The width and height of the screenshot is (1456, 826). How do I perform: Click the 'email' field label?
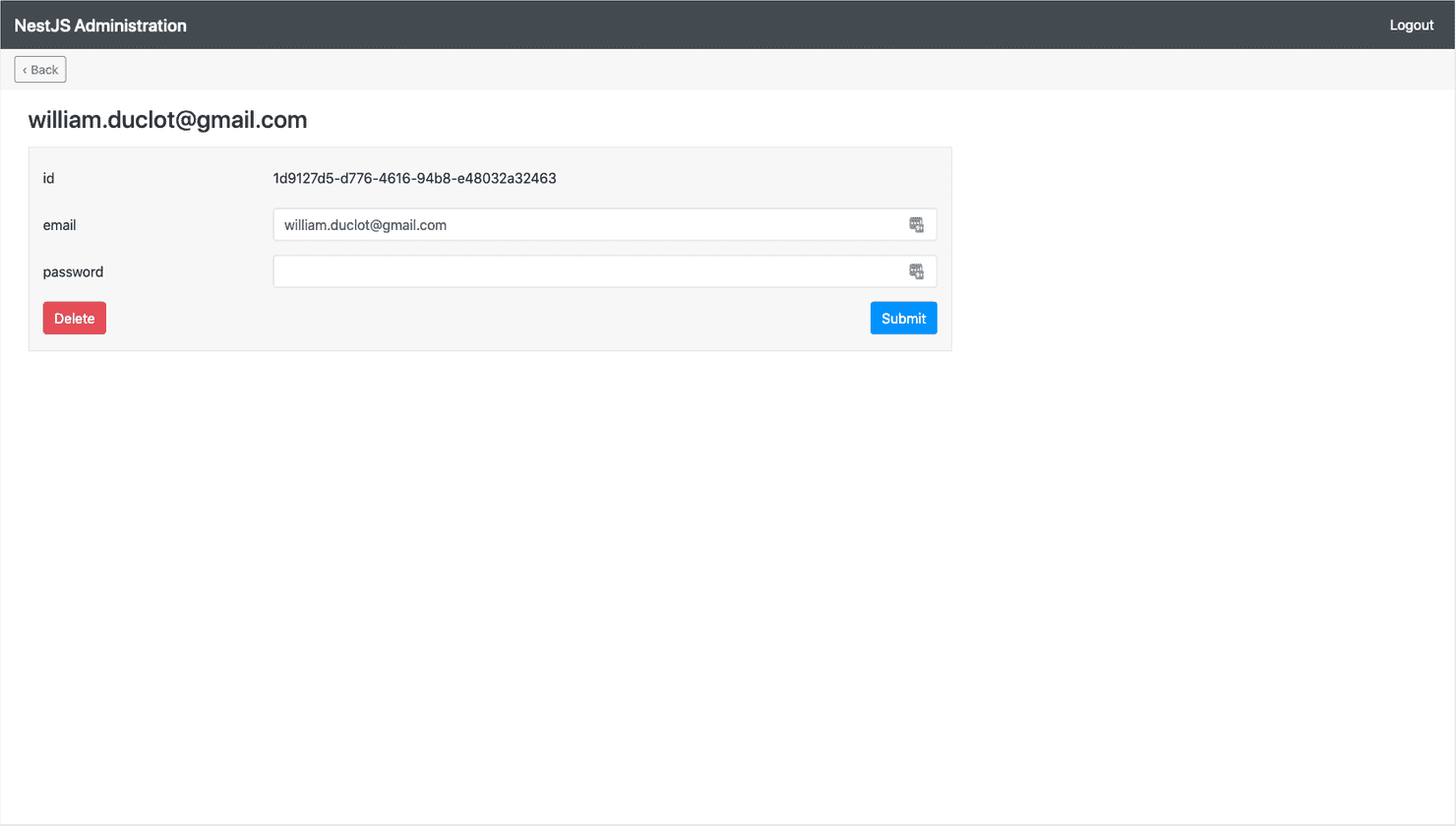(x=59, y=225)
